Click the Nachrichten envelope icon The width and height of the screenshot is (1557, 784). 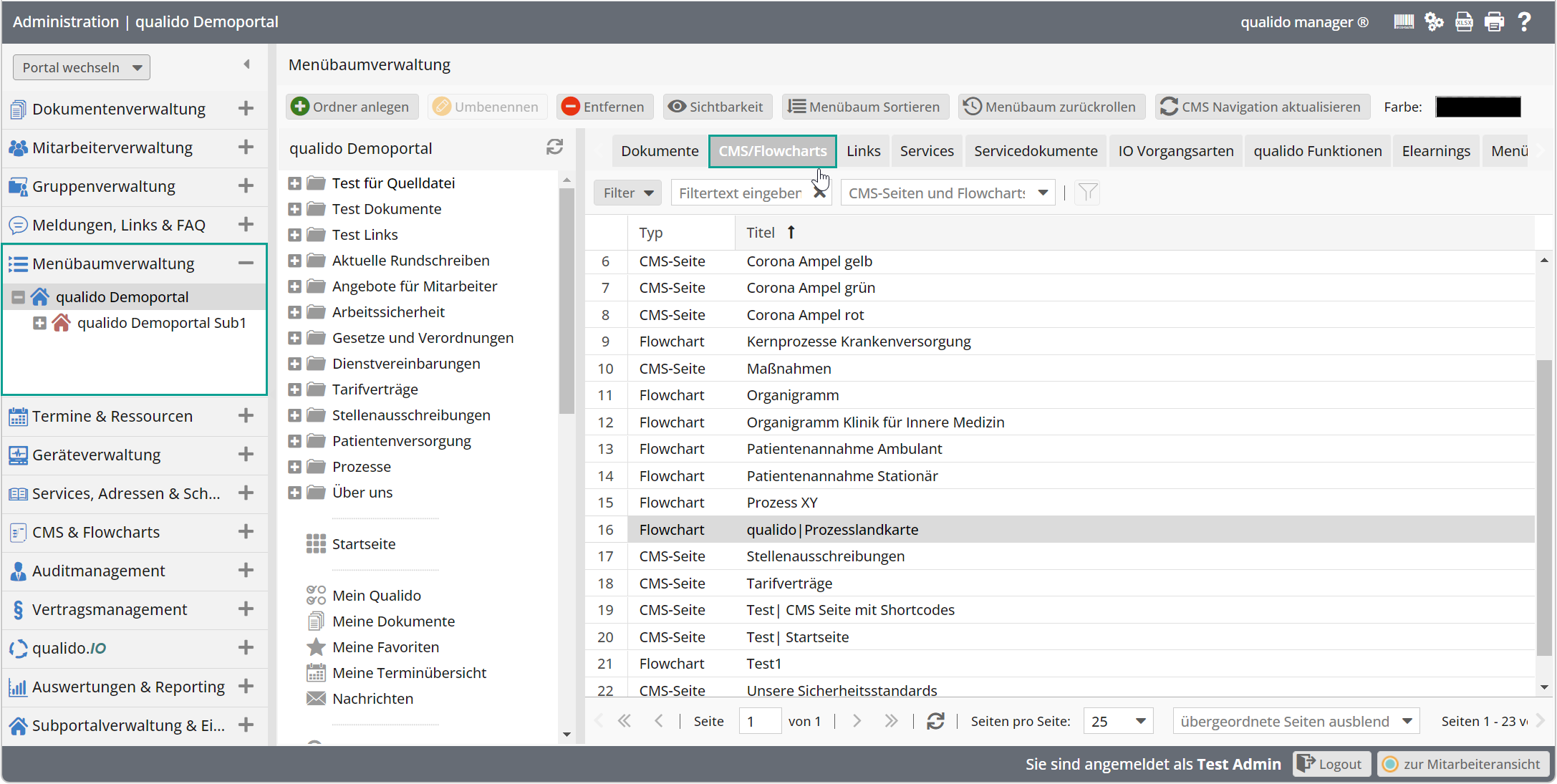click(x=316, y=699)
